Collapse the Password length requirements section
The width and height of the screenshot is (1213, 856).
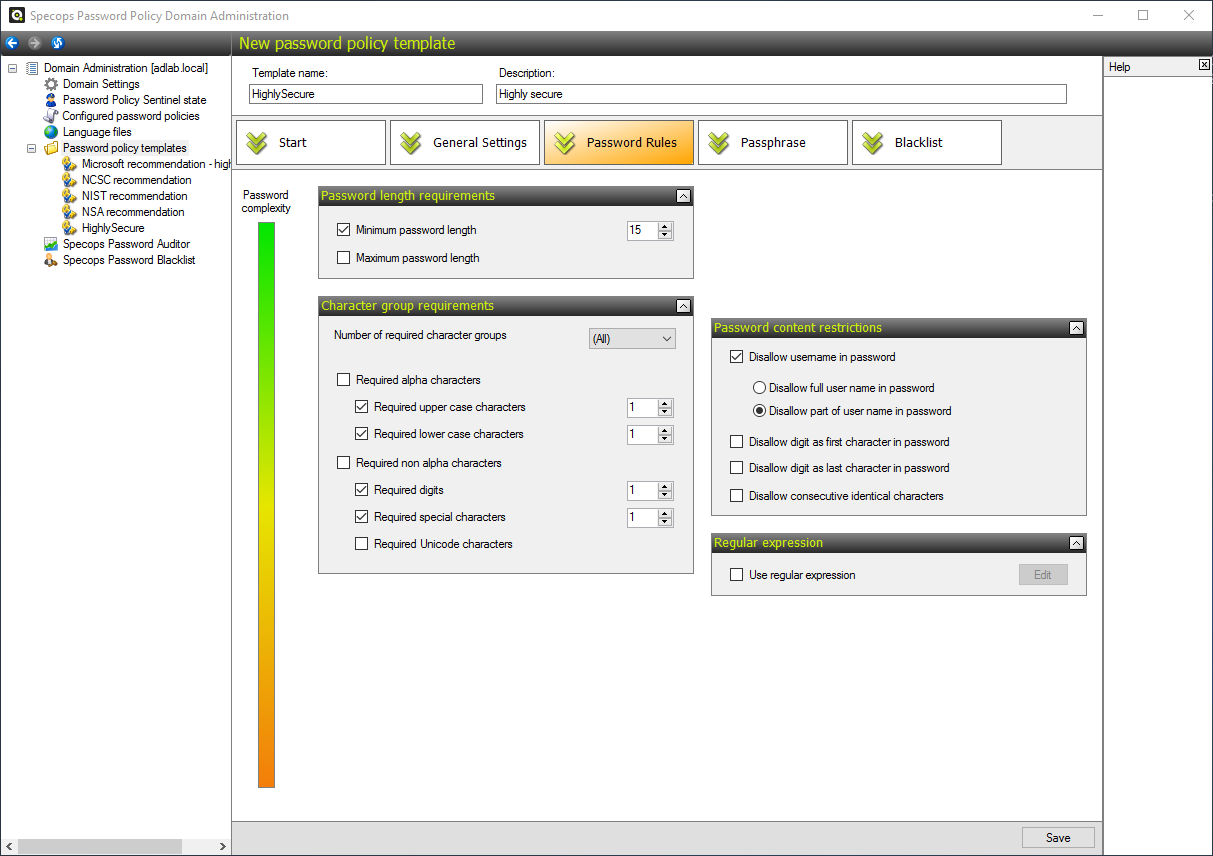pyautogui.click(x=683, y=196)
